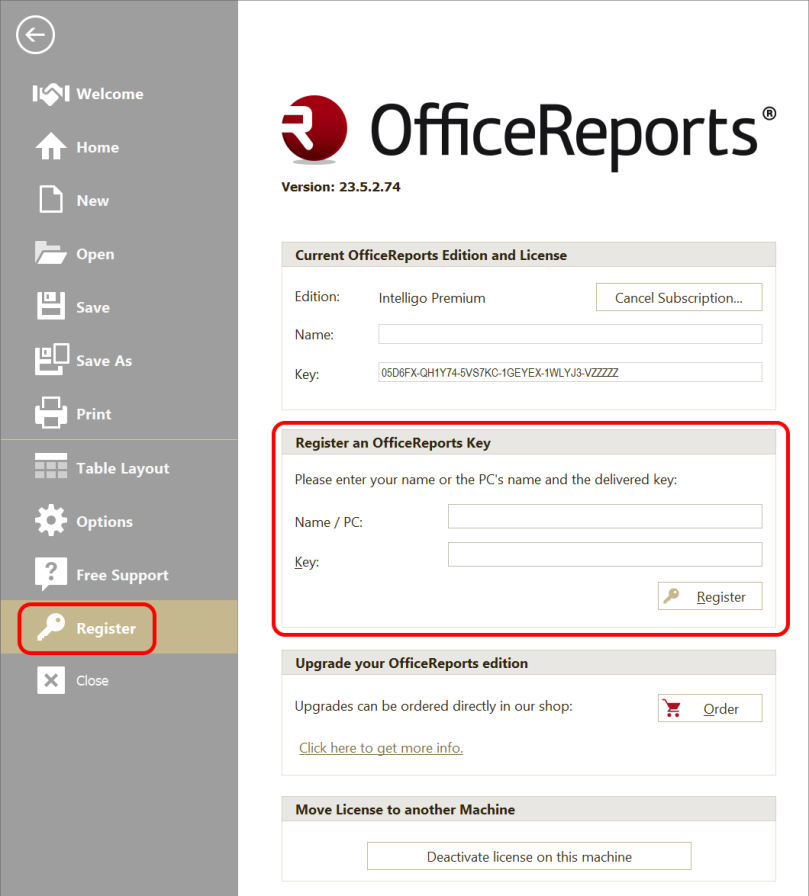The image size is (809, 896).
Task: Go to the Register section
Action: [50, 627]
